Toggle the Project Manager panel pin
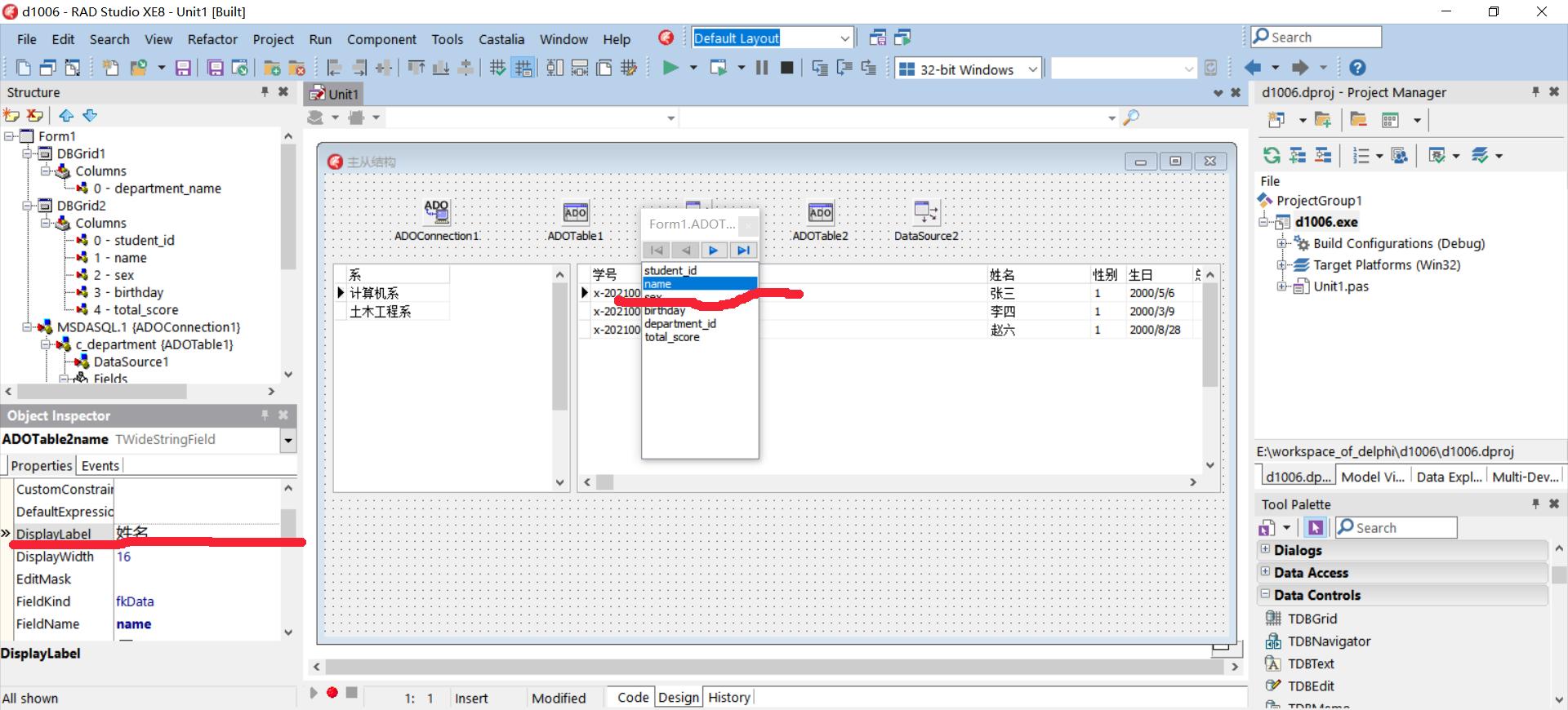This screenshot has height=710, width=1568. (x=1535, y=92)
